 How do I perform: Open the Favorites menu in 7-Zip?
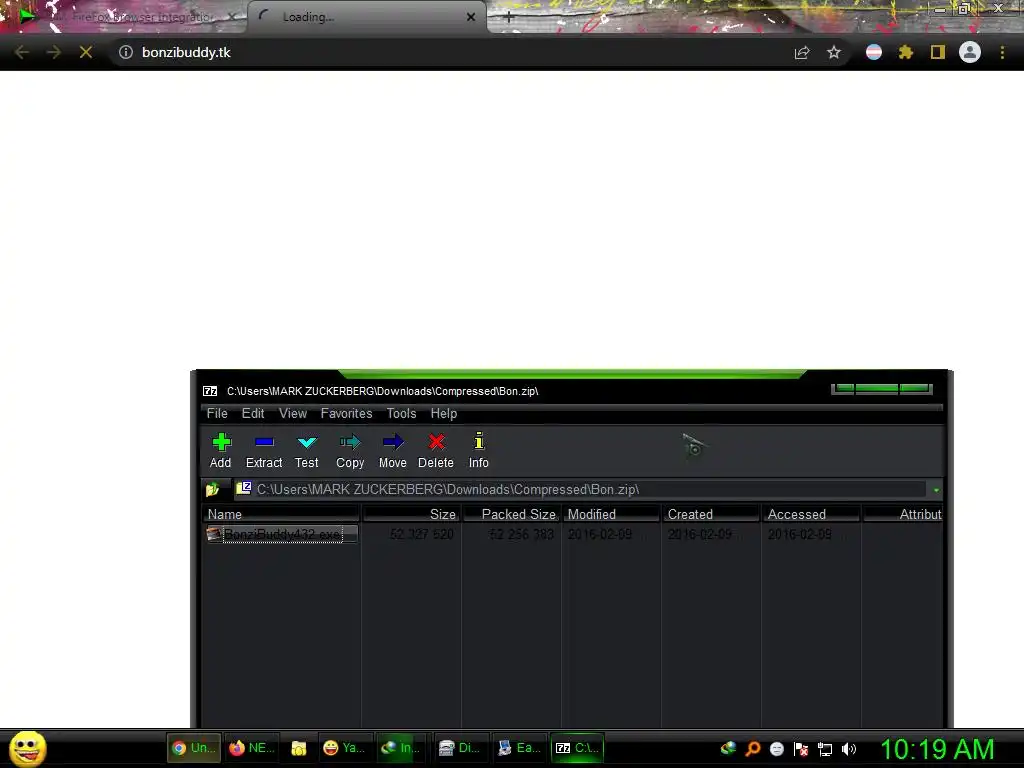point(346,413)
